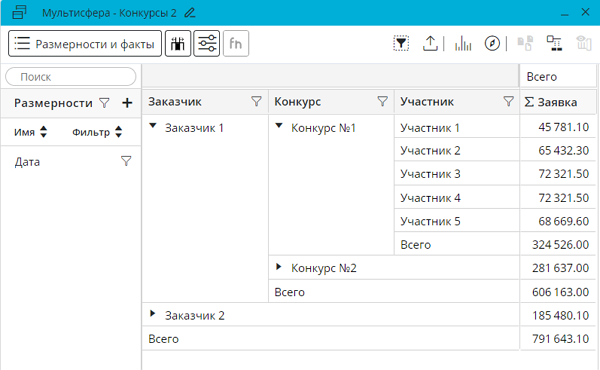This screenshot has width=600, height=370.
Task: Open the bar chart icon
Action: pos(463,44)
